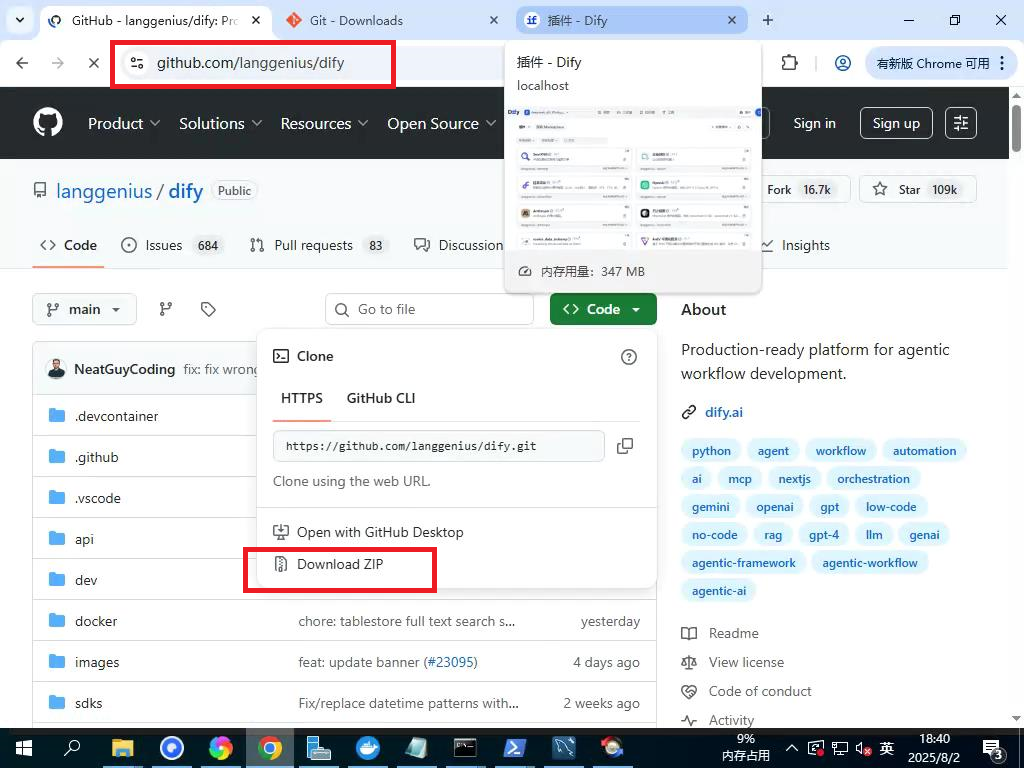Copy the HTTPS clone URL
Image resolution: width=1024 pixels, height=768 pixels.
pos(625,446)
